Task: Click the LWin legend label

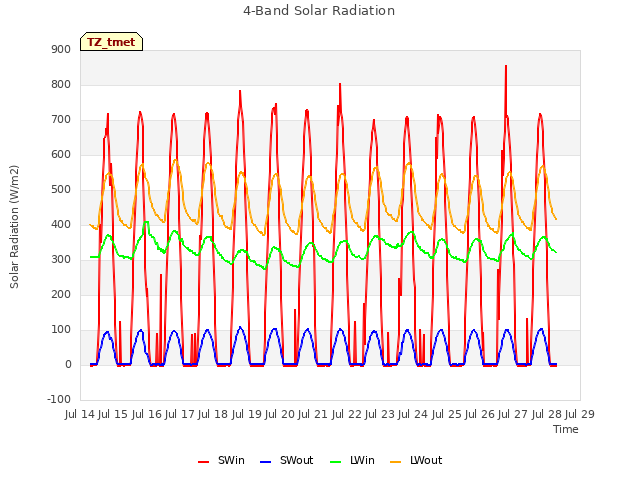Action: [362, 460]
